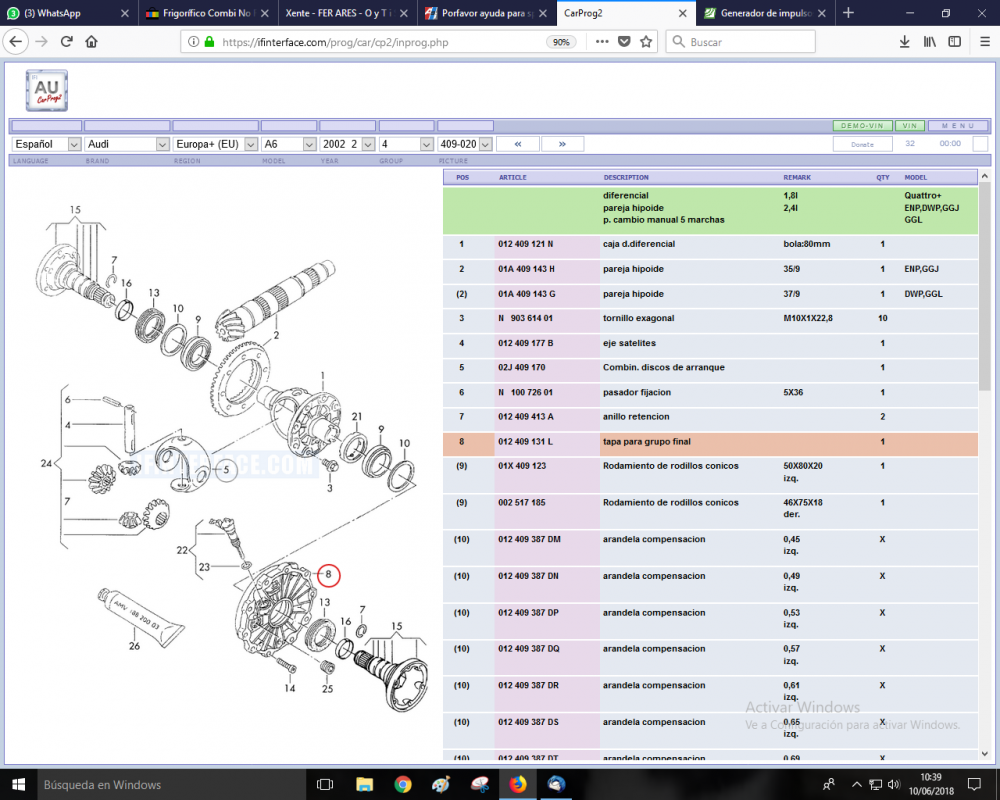Click the clock showing 10:39
This screenshot has height=800, width=1000.
pyautogui.click(x=930, y=777)
